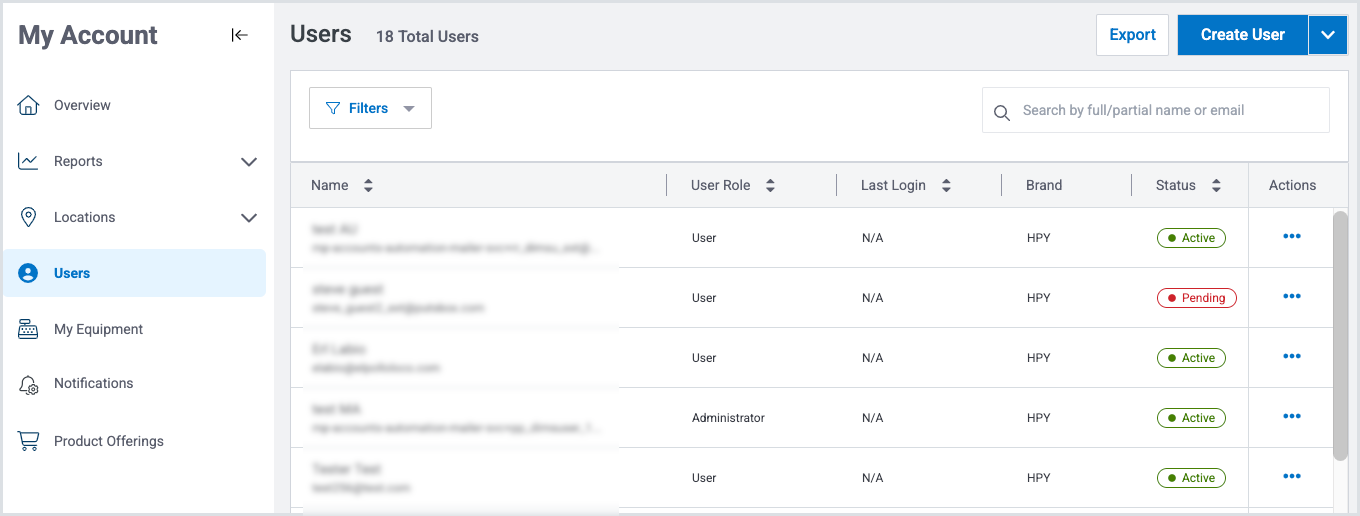
Task: Click the Notifications bell icon
Action: click(28, 384)
